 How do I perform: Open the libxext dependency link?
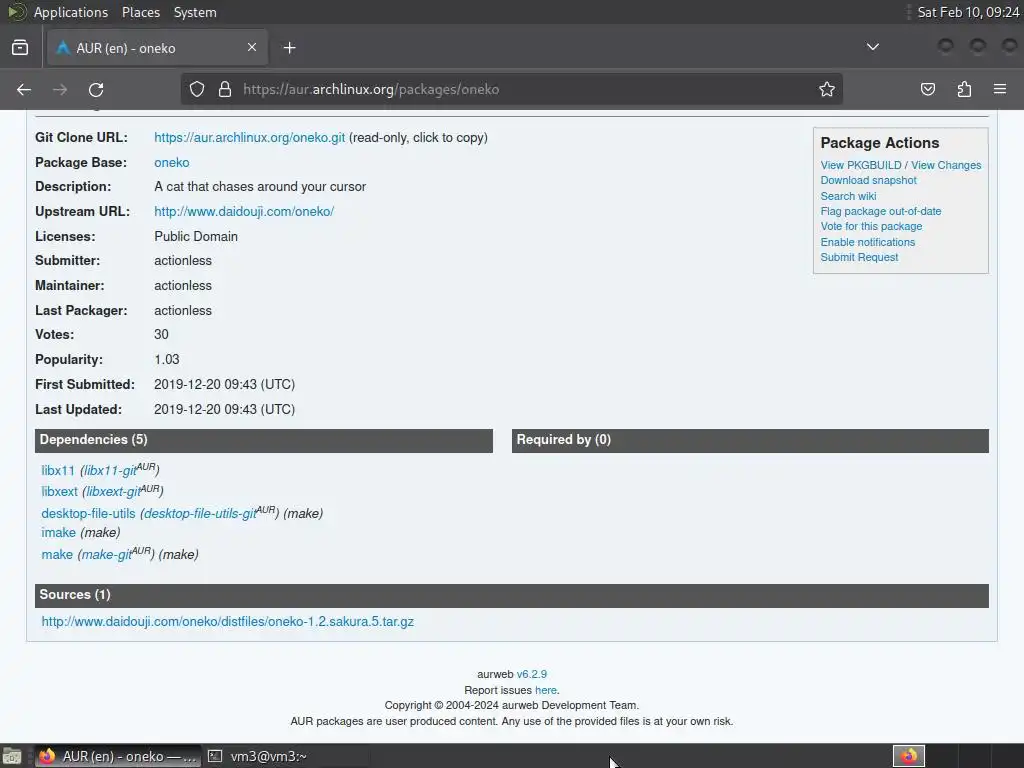59,491
